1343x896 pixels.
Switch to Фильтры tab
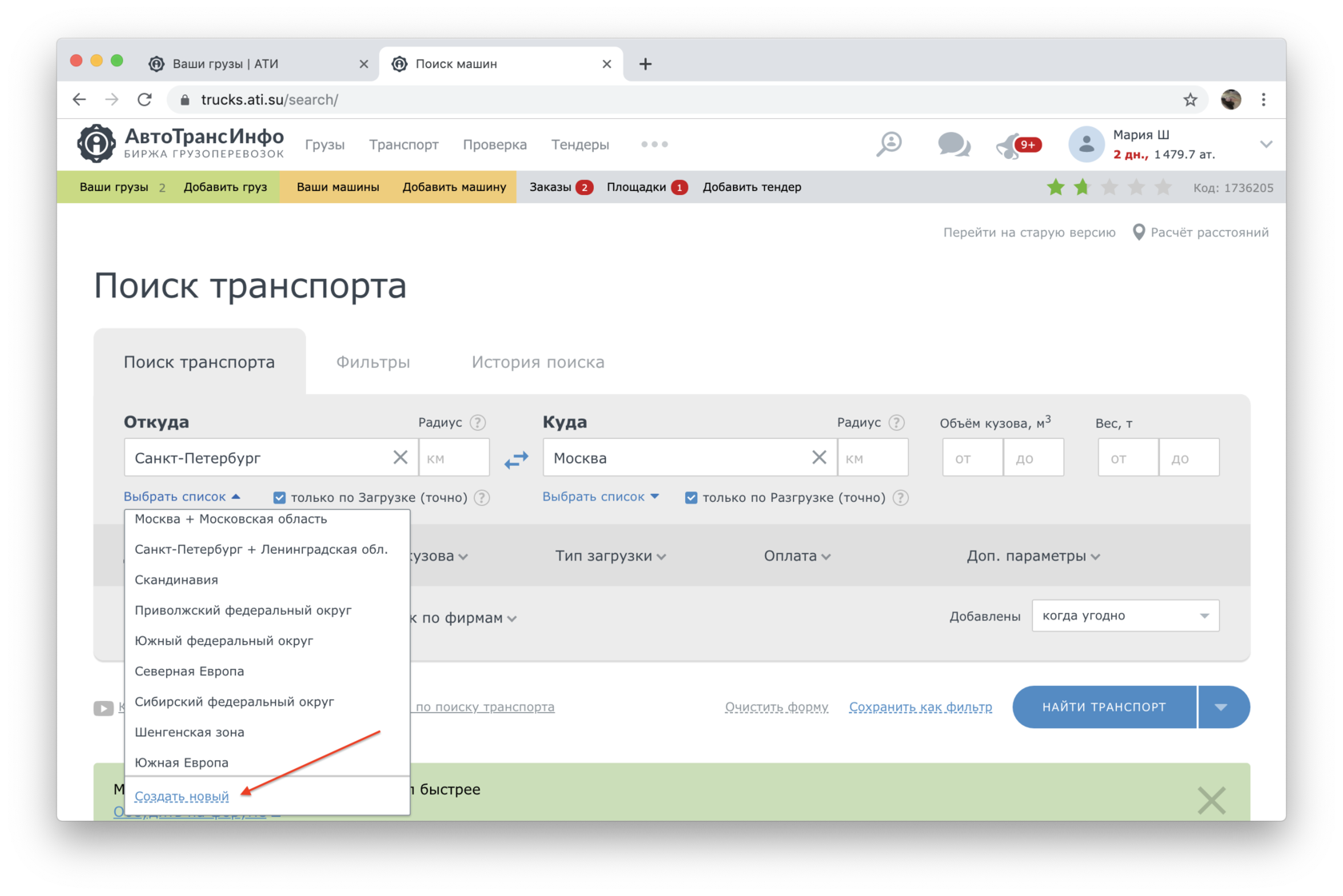(x=373, y=362)
